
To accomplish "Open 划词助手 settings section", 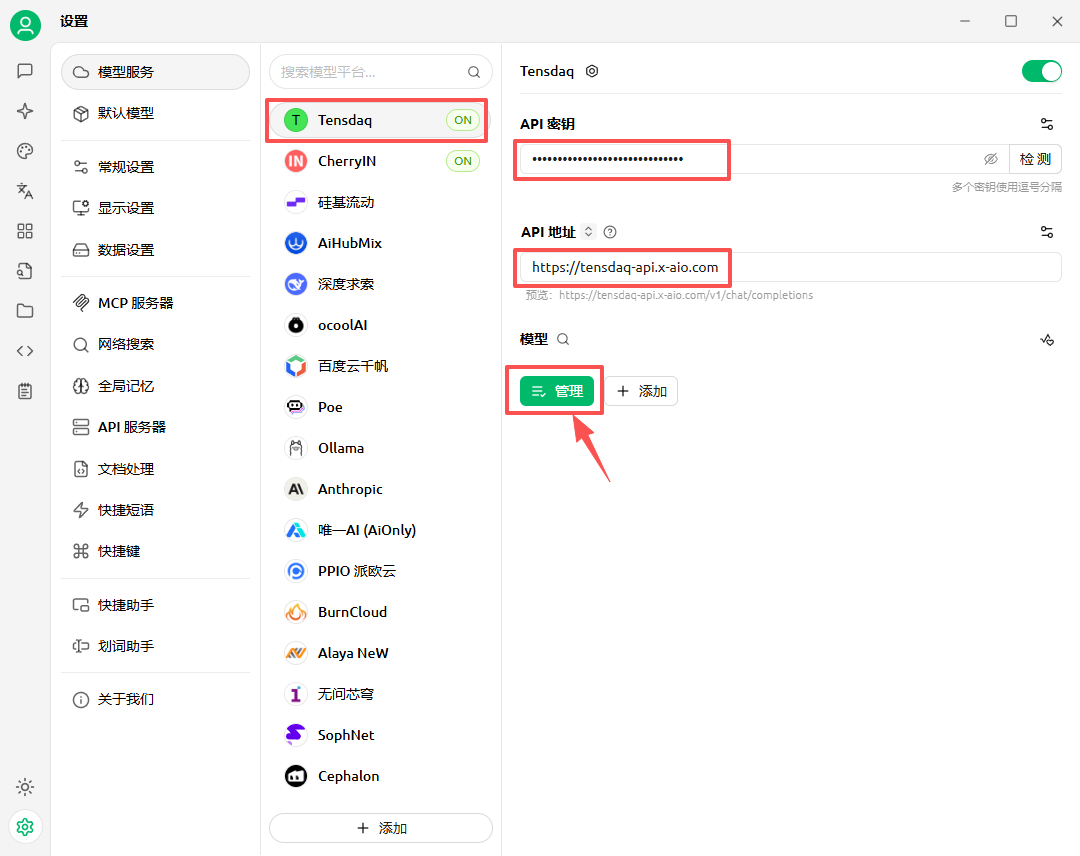I will coord(155,646).
